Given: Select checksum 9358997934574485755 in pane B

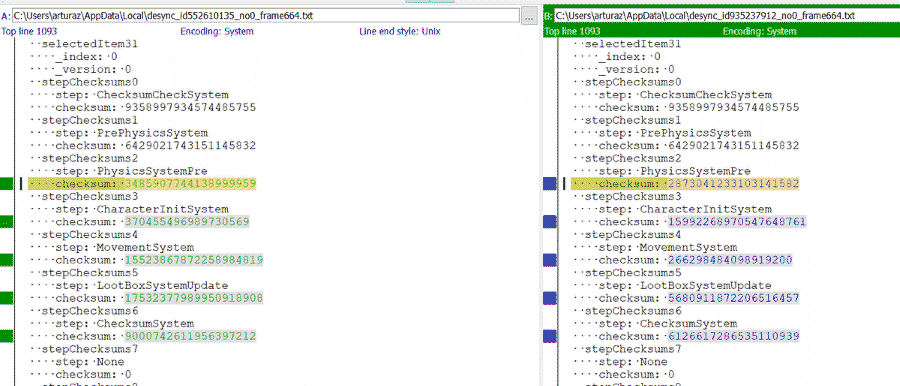Looking at the screenshot, I should coord(733,107).
